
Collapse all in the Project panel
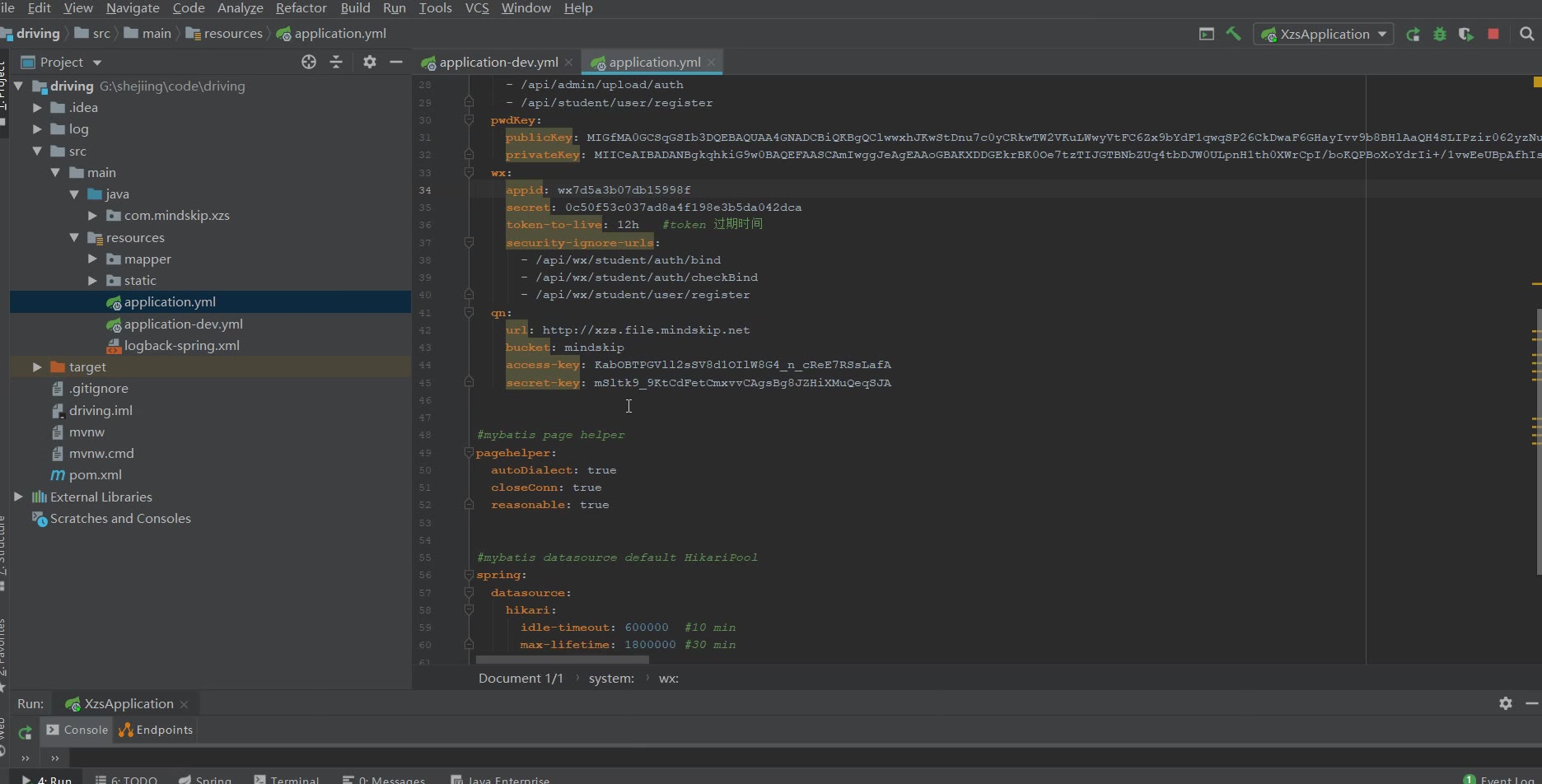(x=336, y=62)
